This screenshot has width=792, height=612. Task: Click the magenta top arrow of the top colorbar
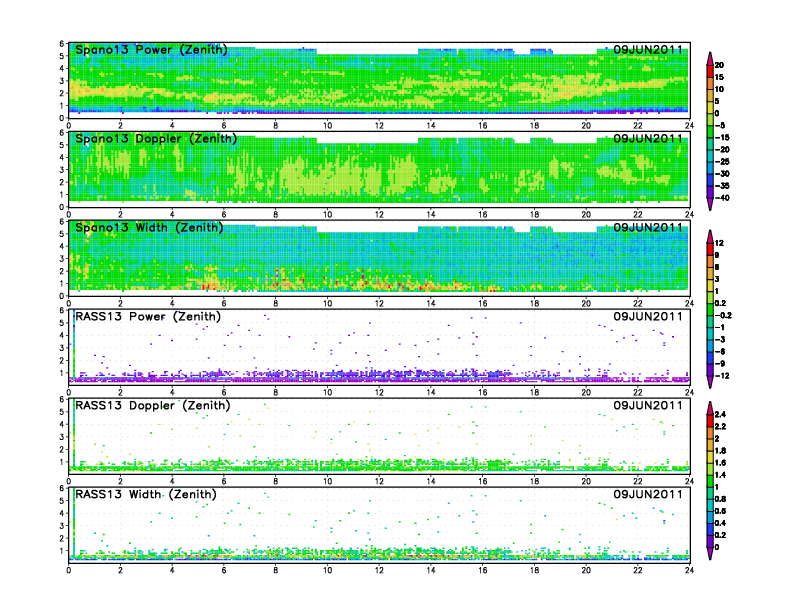pos(710,59)
